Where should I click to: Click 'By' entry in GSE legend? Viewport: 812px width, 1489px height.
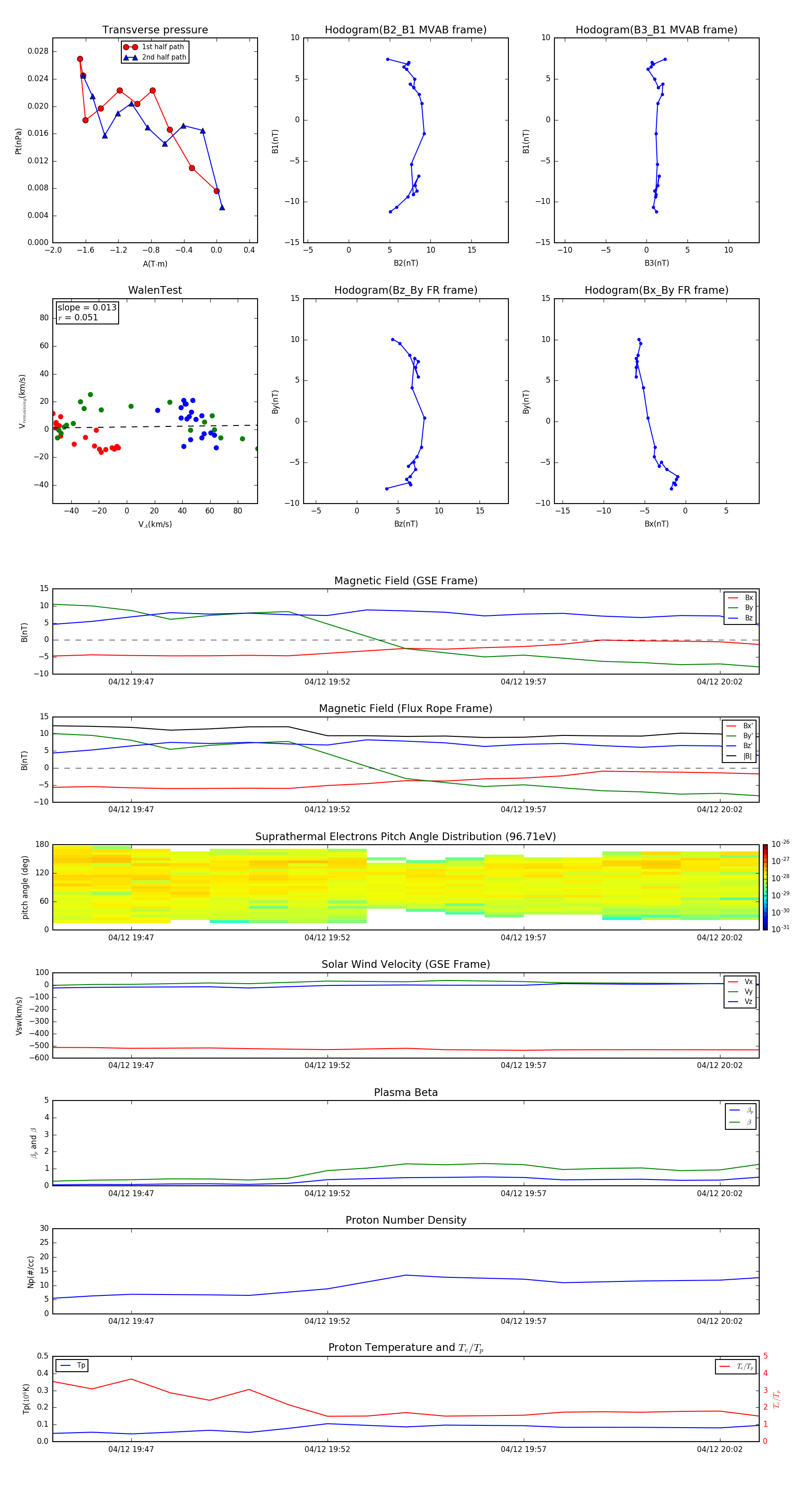tap(741, 607)
